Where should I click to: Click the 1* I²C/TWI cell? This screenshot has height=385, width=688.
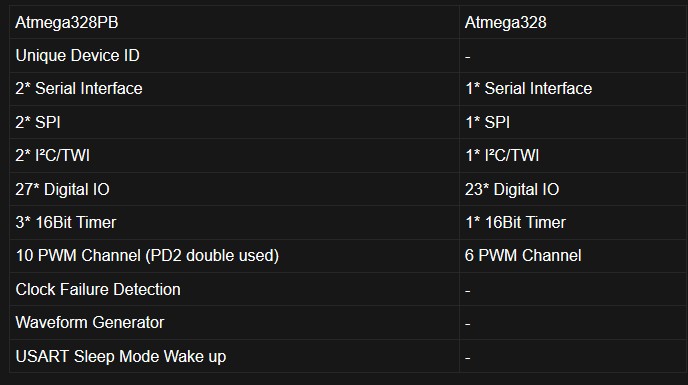(573, 155)
